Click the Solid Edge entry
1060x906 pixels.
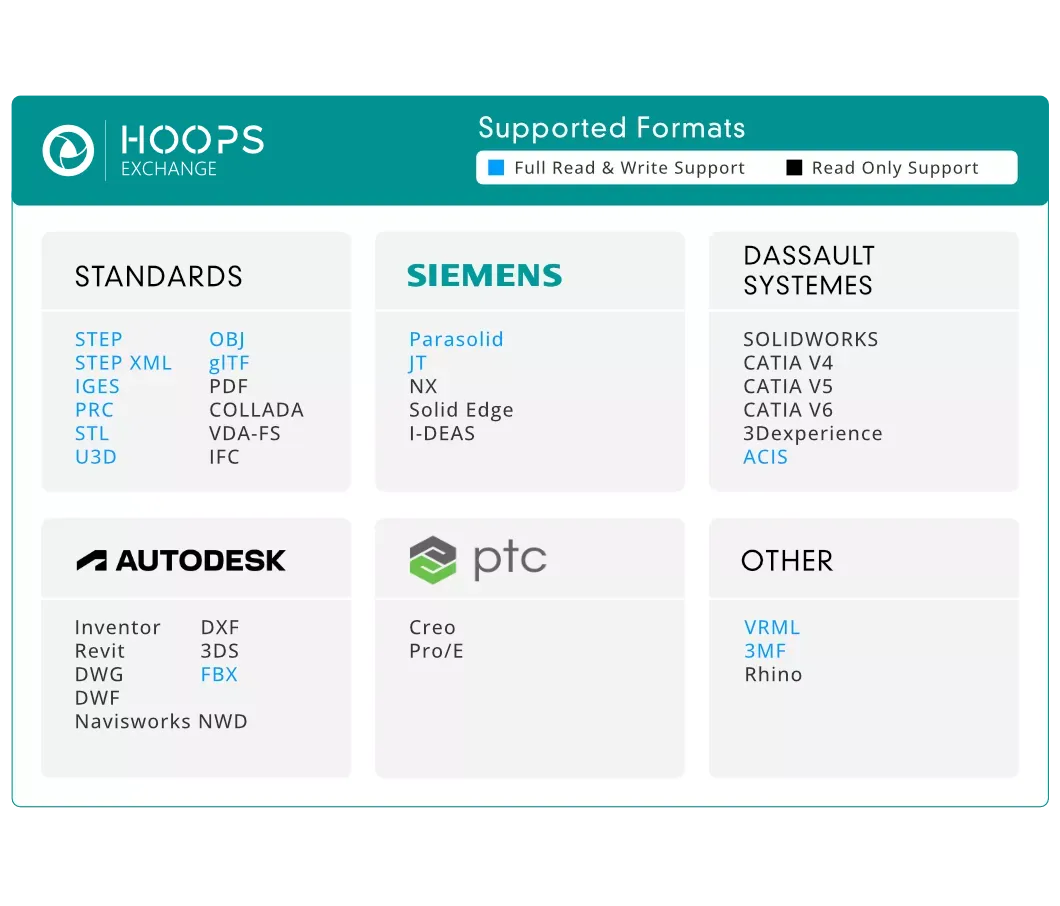pyautogui.click(x=461, y=410)
